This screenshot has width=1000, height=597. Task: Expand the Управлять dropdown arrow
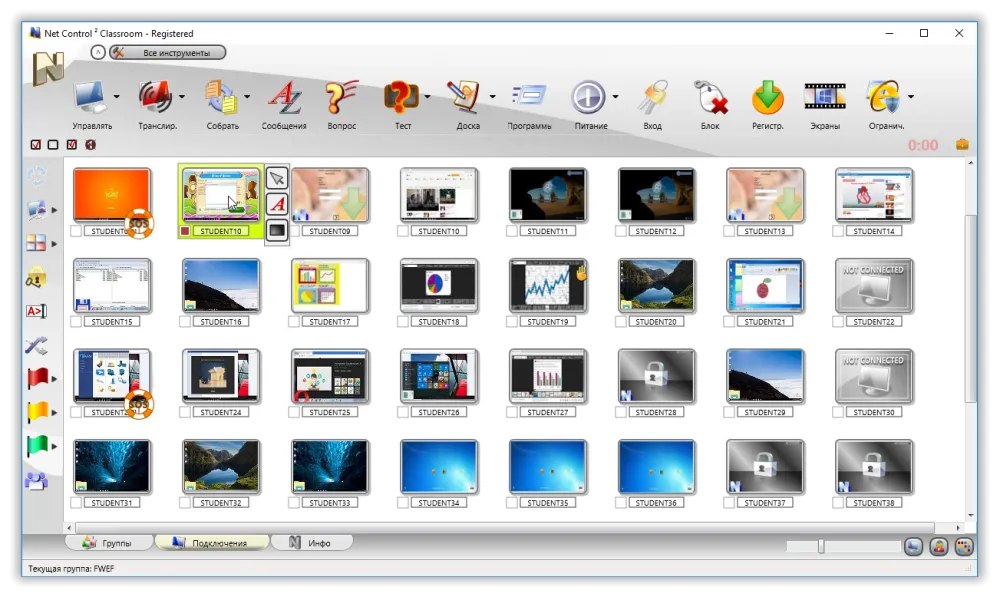tap(117, 97)
